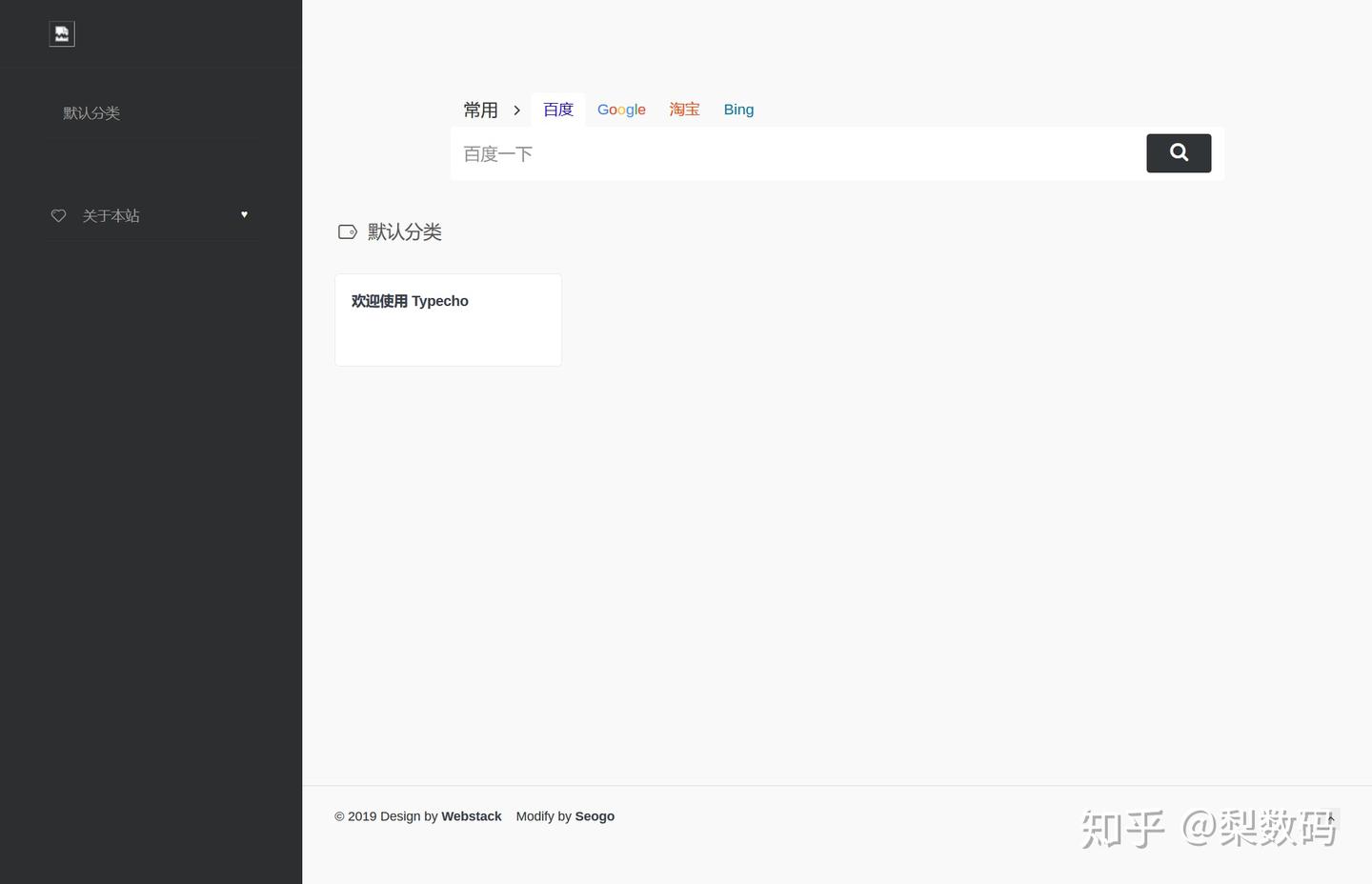Click the site logo image in the sidebar

point(62,34)
